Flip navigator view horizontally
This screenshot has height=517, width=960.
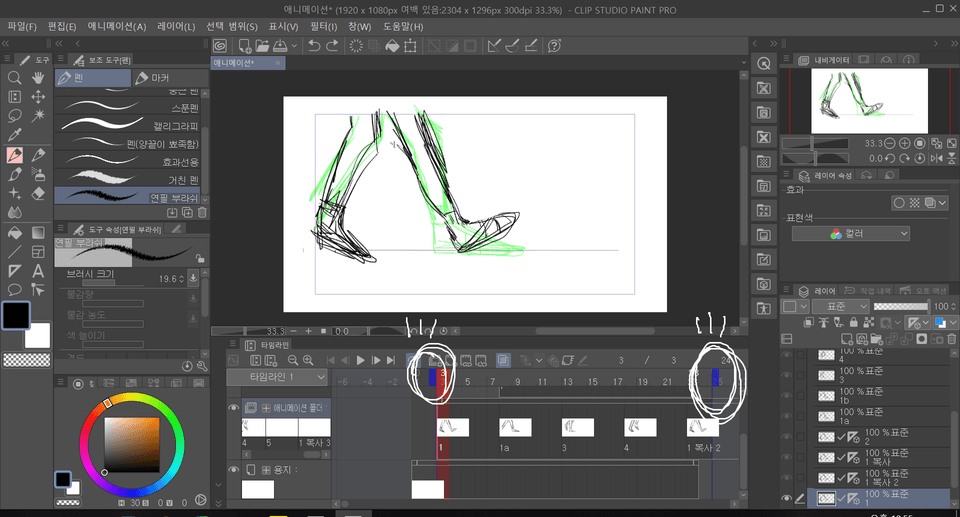pos(937,158)
